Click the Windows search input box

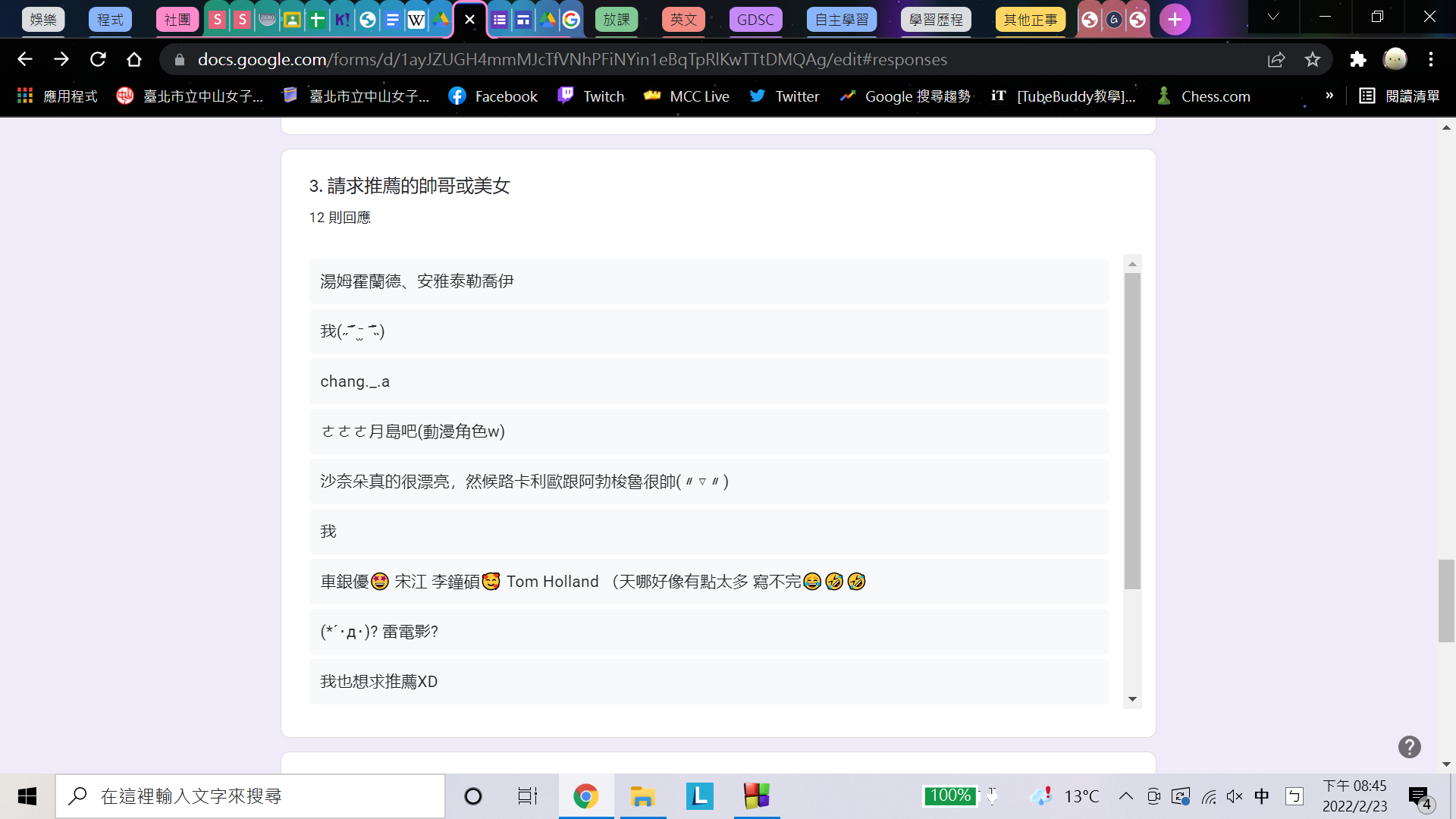(250, 796)
